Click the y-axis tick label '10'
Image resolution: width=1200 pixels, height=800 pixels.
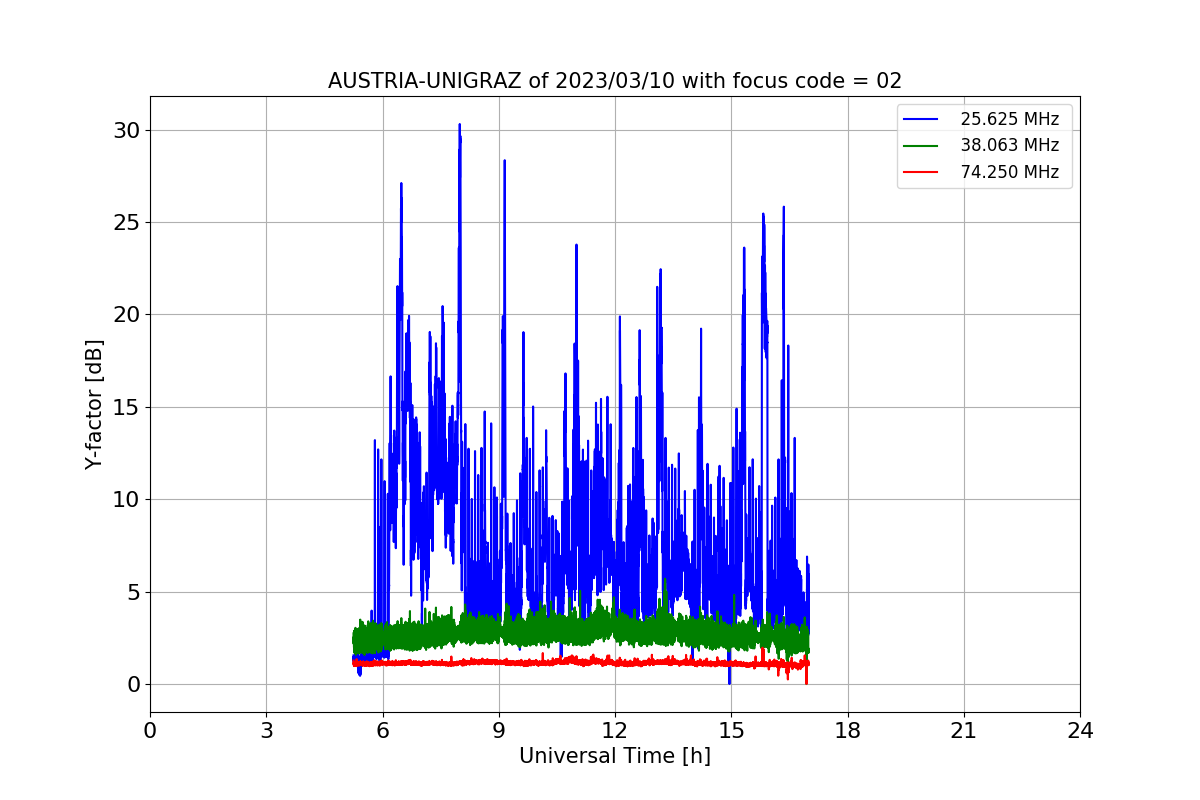(126, 499)
